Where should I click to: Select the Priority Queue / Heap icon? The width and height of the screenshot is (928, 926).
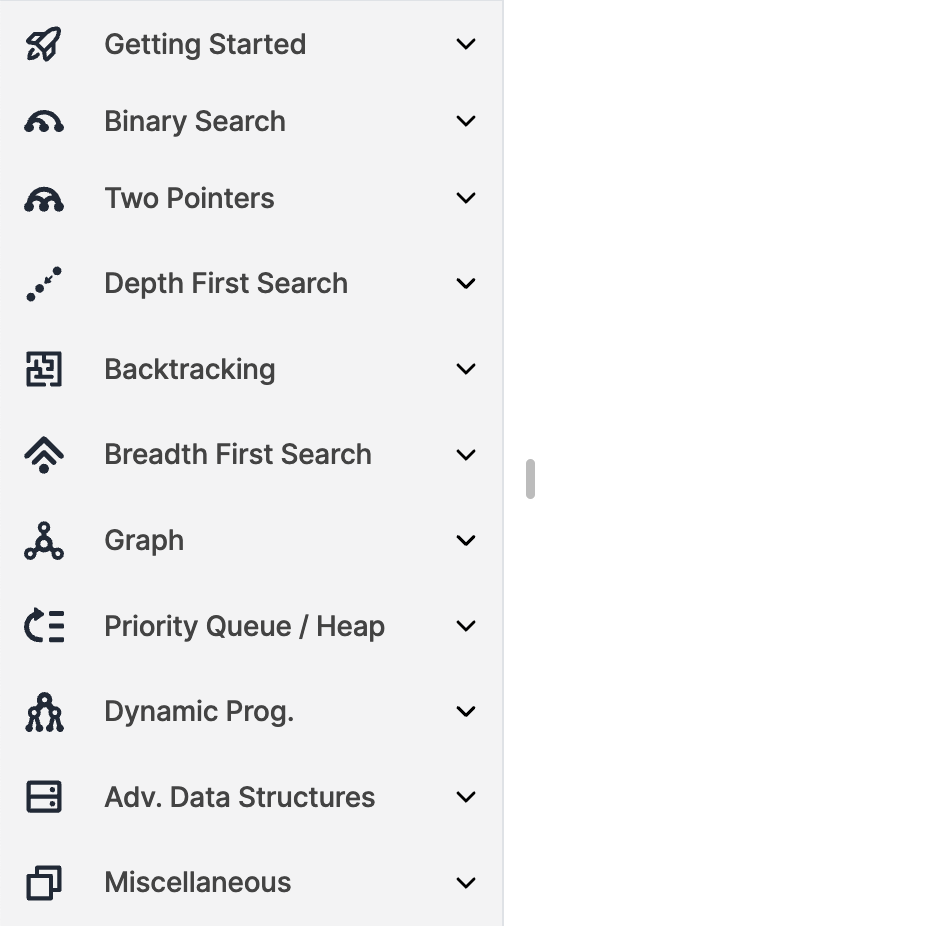[43, 625]
